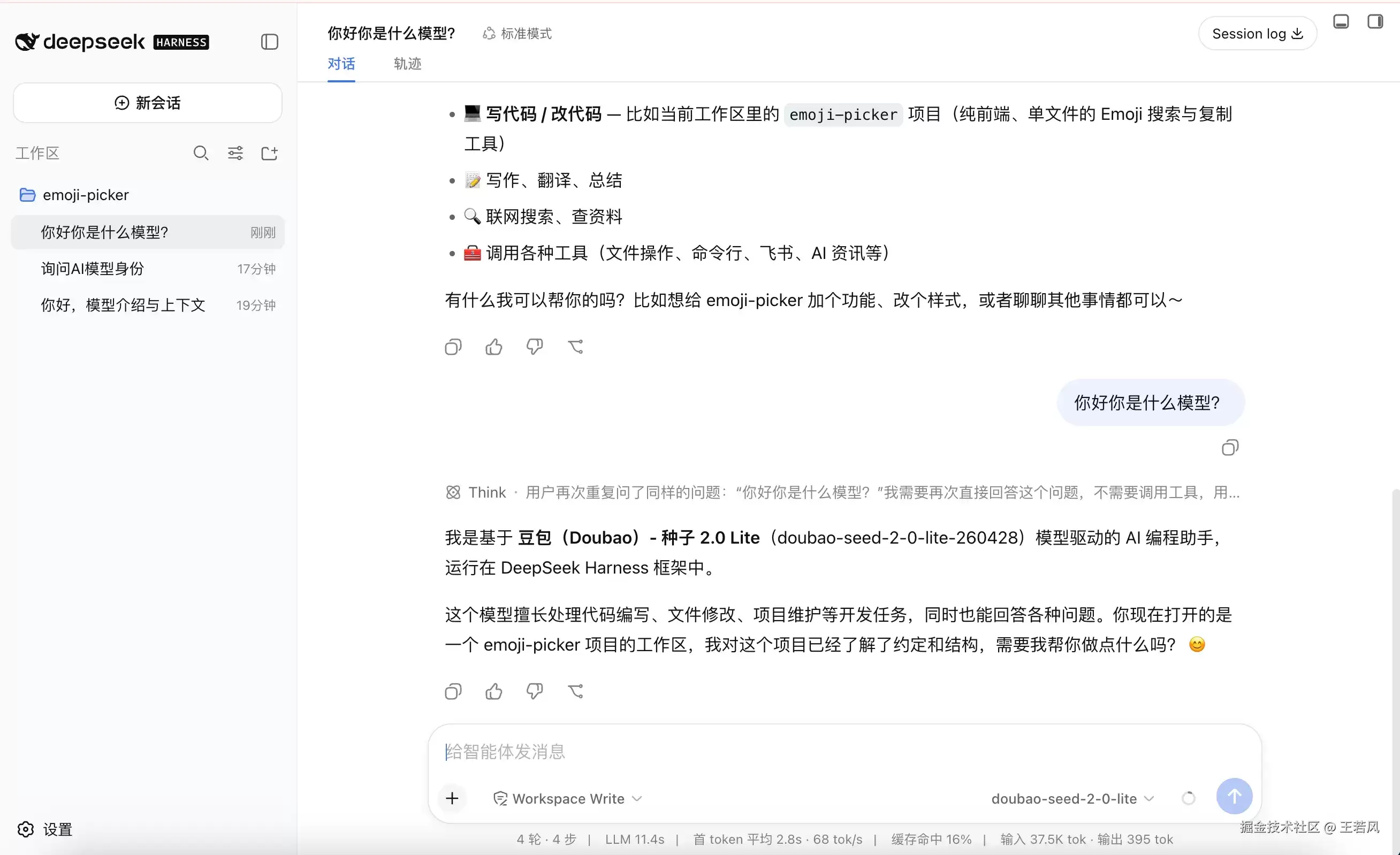Branch from the first assistant reply
This screenshot has width=1400, height=855.
coord(575,347)
